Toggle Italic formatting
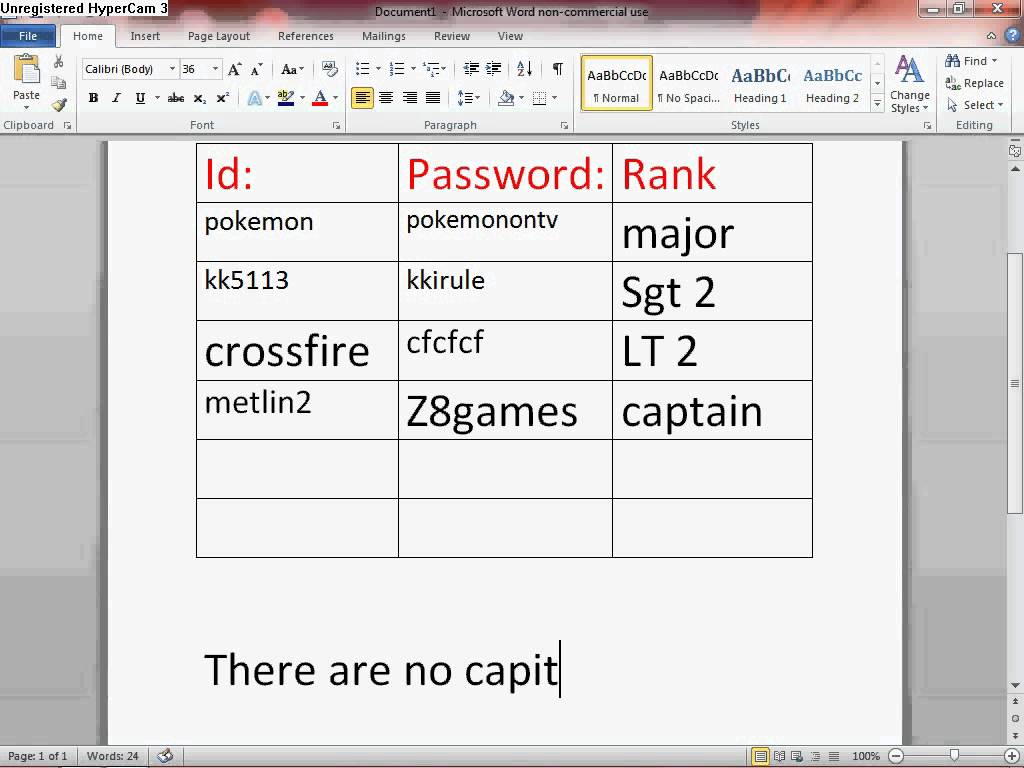Image resolution: width=1024 pixels, height=768 pixels. [116, 98]
